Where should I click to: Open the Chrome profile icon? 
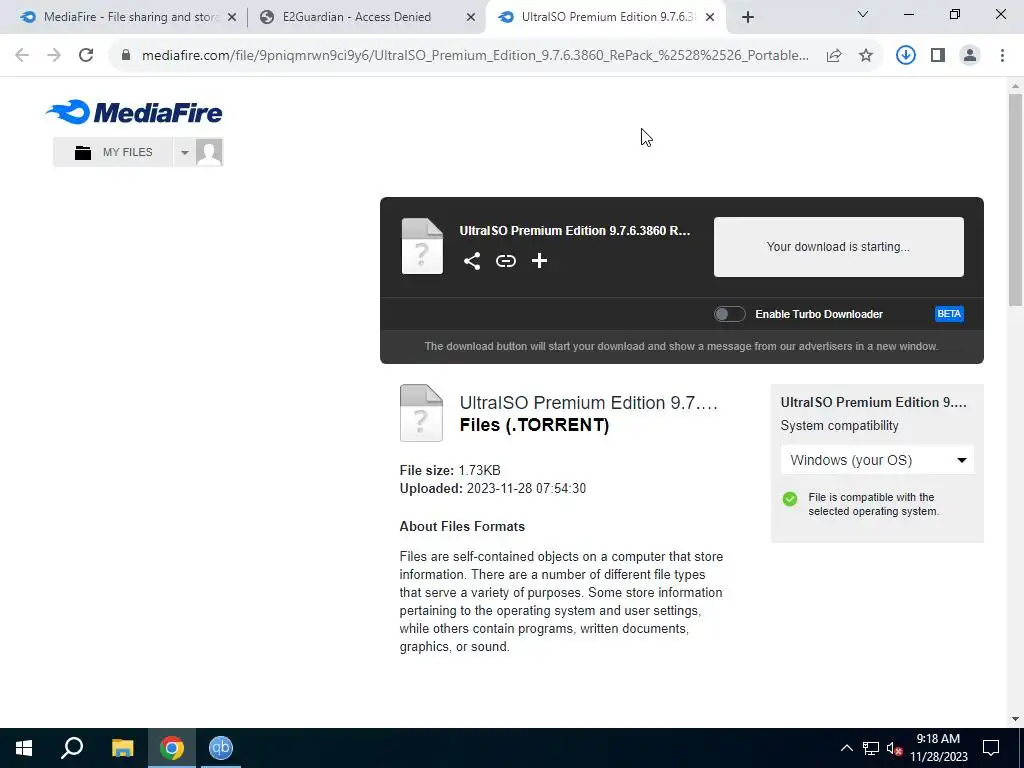tap(970, 56)
